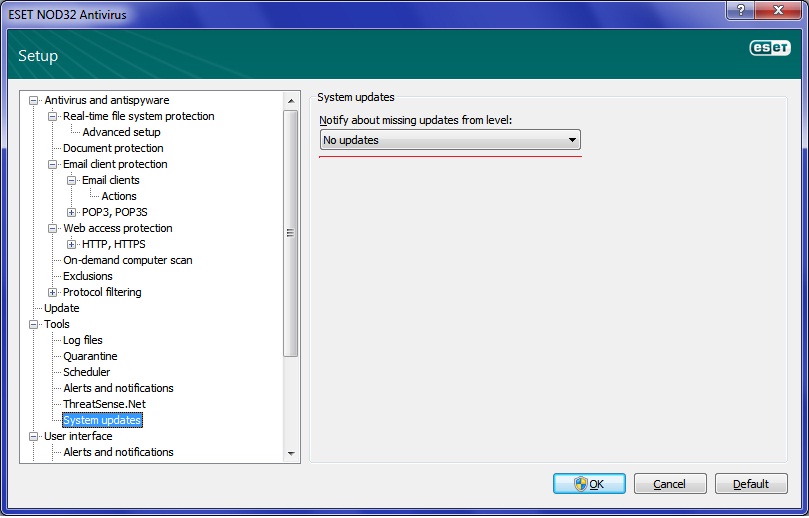The image size is (809, 518).
Task: Expand the POP3, POP3S node
Action: tap(71, 213)
